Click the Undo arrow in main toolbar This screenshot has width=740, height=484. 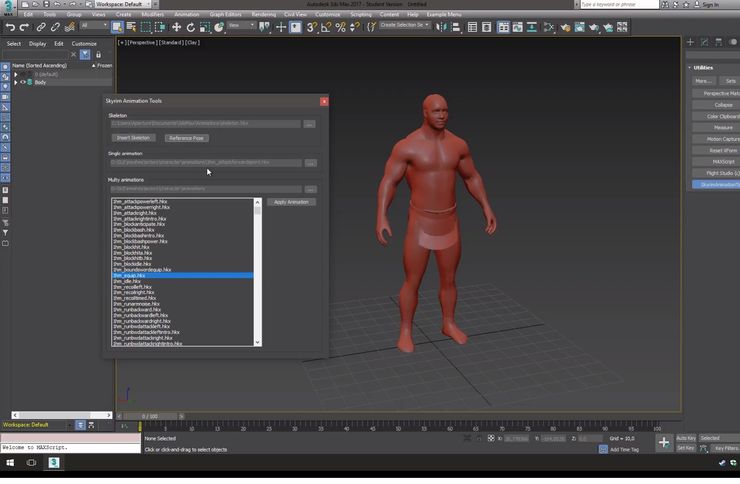click(10, 27)
